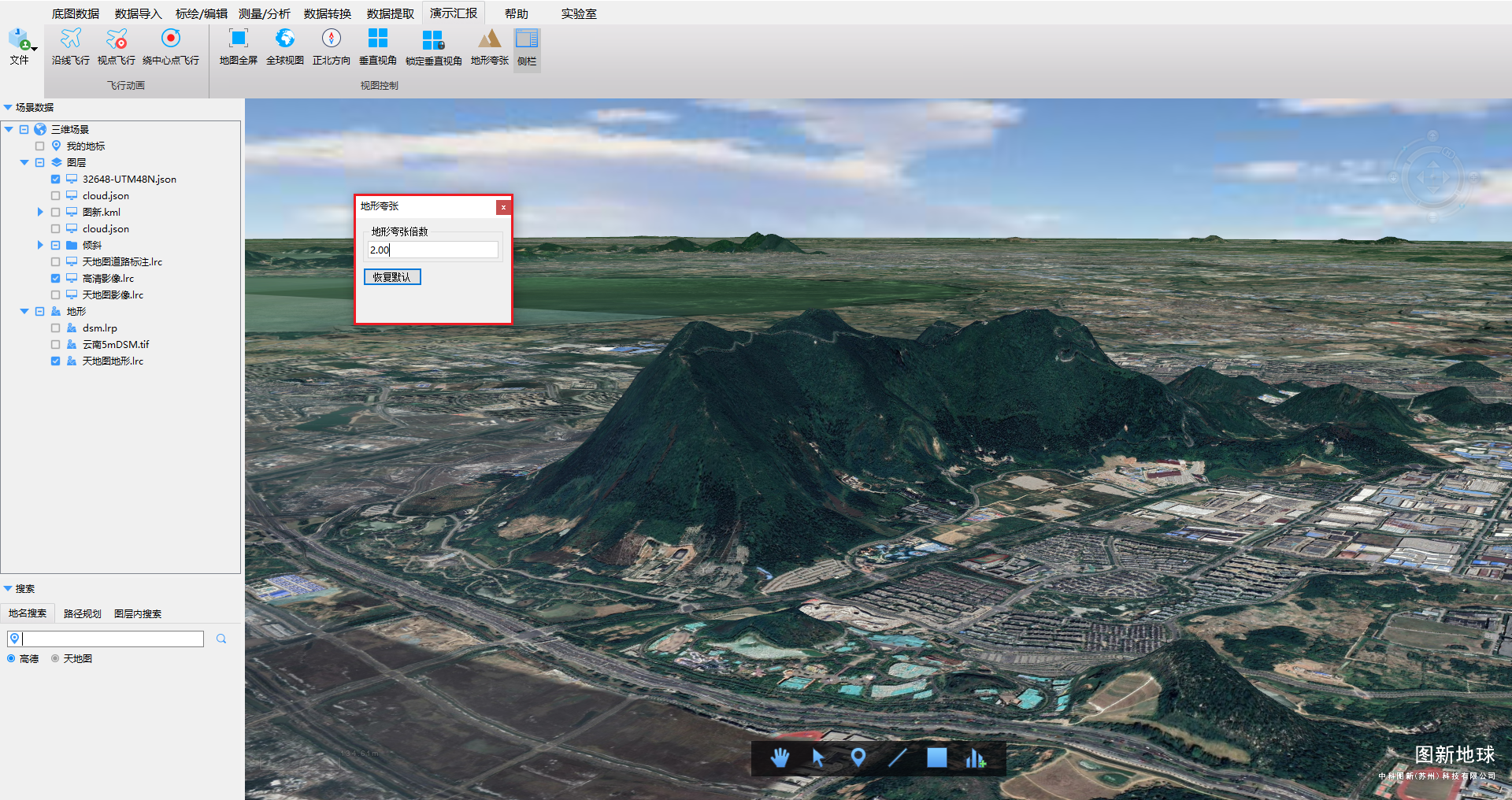
Task: Enable dsm.lrp terrain checkbox
Action: coord(55,328)
